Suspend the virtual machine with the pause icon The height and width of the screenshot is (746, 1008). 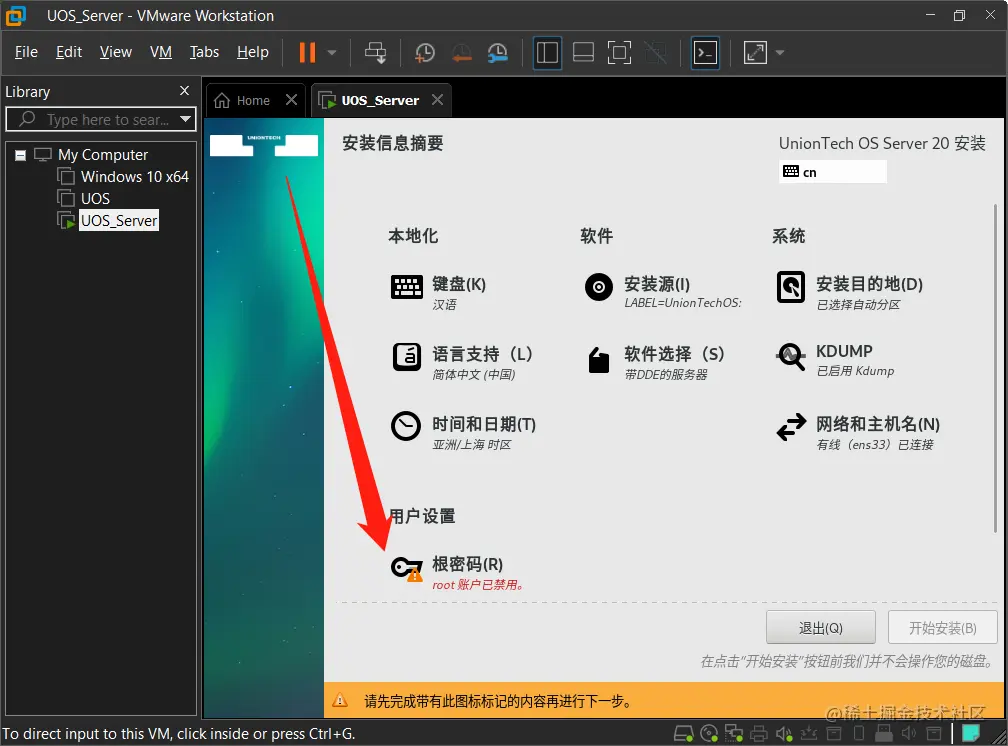click(x=305, y=52)
